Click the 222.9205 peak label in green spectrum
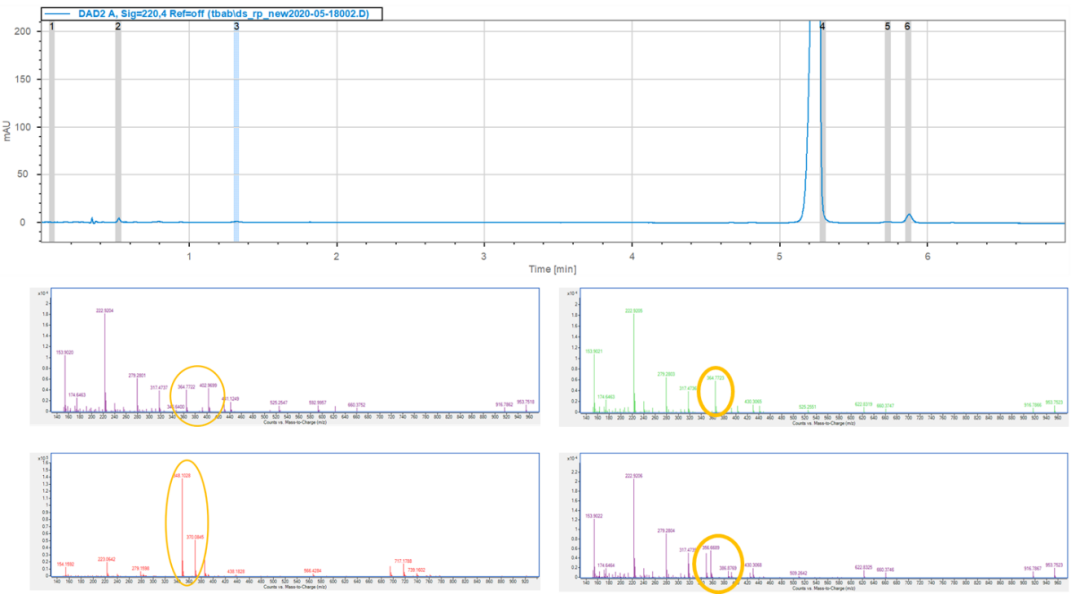Screen dimensions: 1080x594 click(x=634, y=311)
